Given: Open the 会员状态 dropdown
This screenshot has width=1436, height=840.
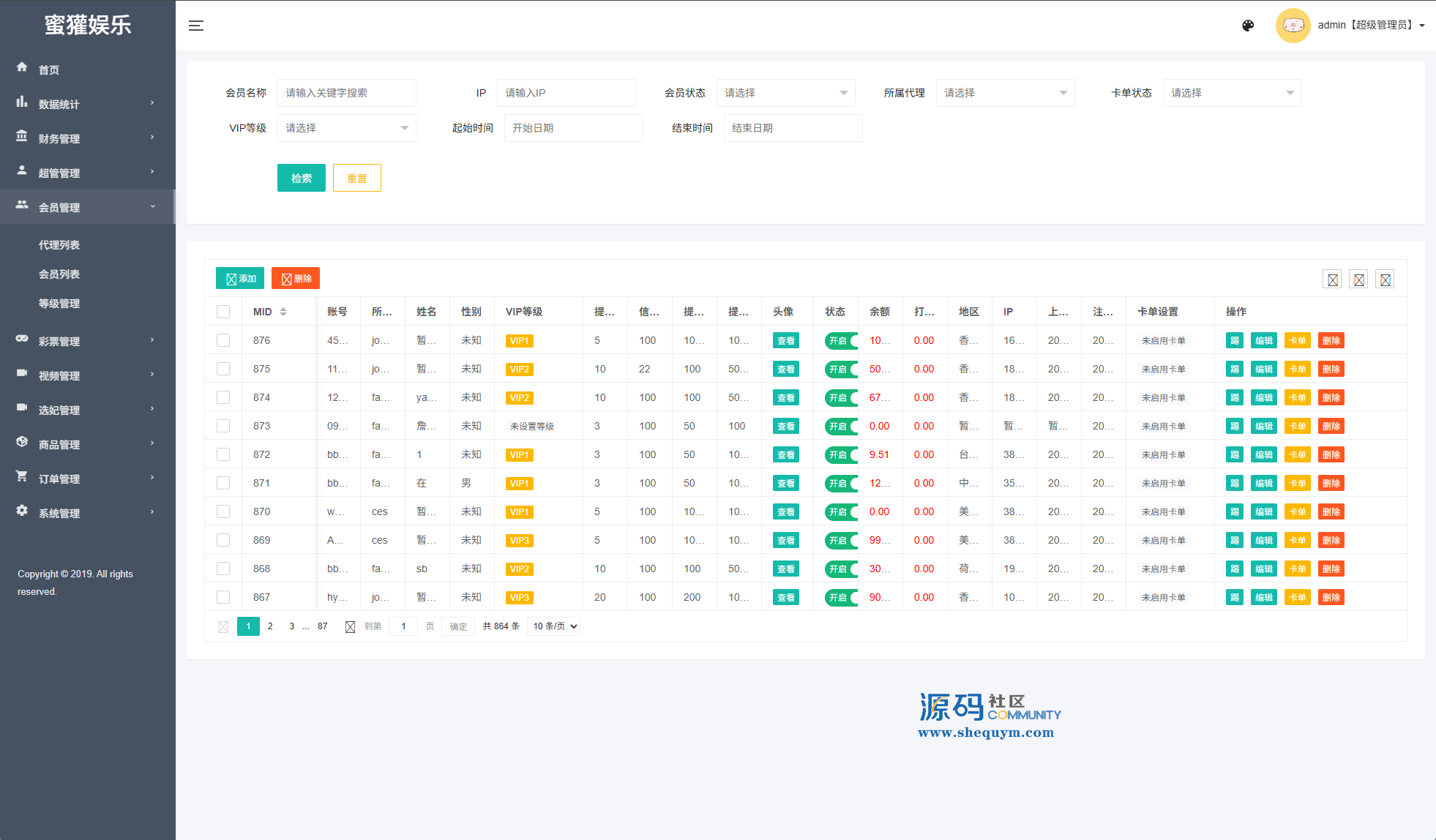Looking at the screenshot, I should pyautogui.click(x=785, y=93).
